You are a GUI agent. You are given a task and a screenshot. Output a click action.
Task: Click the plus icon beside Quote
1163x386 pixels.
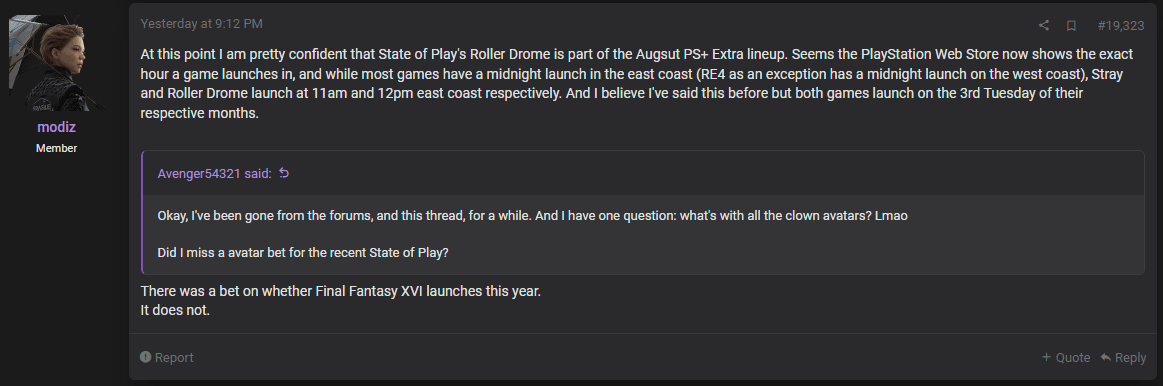tap(1046, 357)
